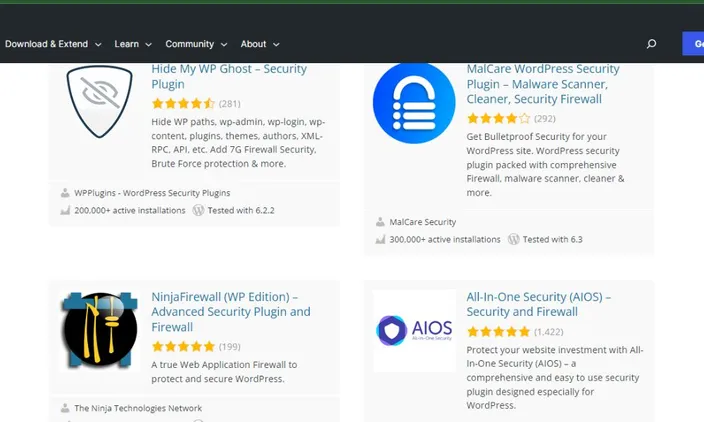The width and height of the screenshot is (704, 422).
Task: Expand the Learn menu
Action: click(133, 44)
